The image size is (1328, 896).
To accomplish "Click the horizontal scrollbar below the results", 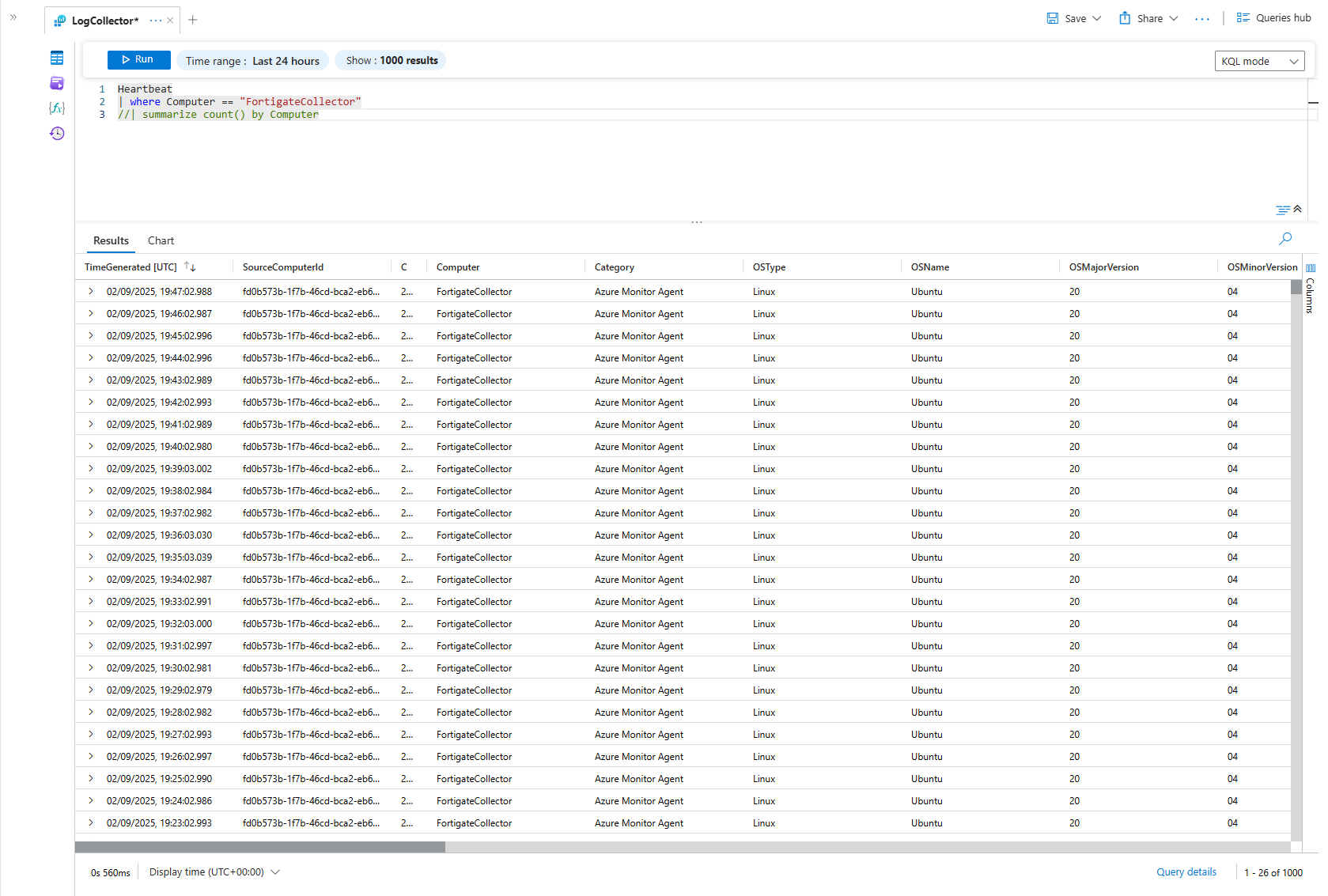I will [x=261, y=847].
